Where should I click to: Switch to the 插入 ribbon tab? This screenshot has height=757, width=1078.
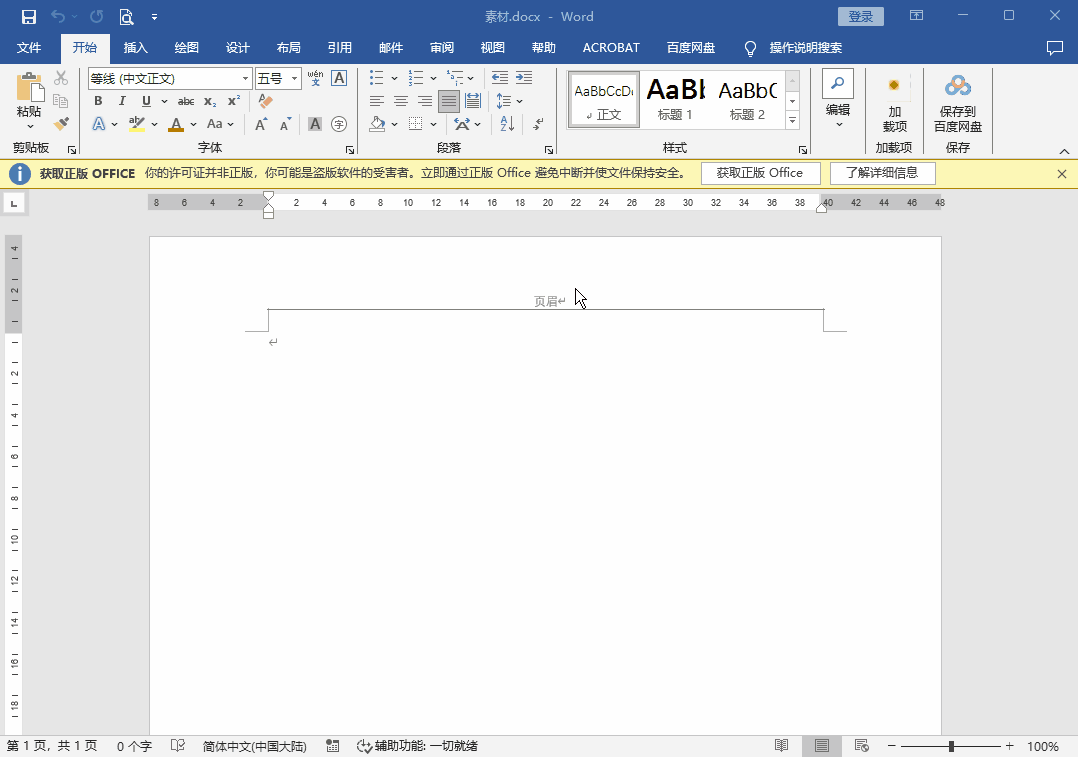click(136, 47)
